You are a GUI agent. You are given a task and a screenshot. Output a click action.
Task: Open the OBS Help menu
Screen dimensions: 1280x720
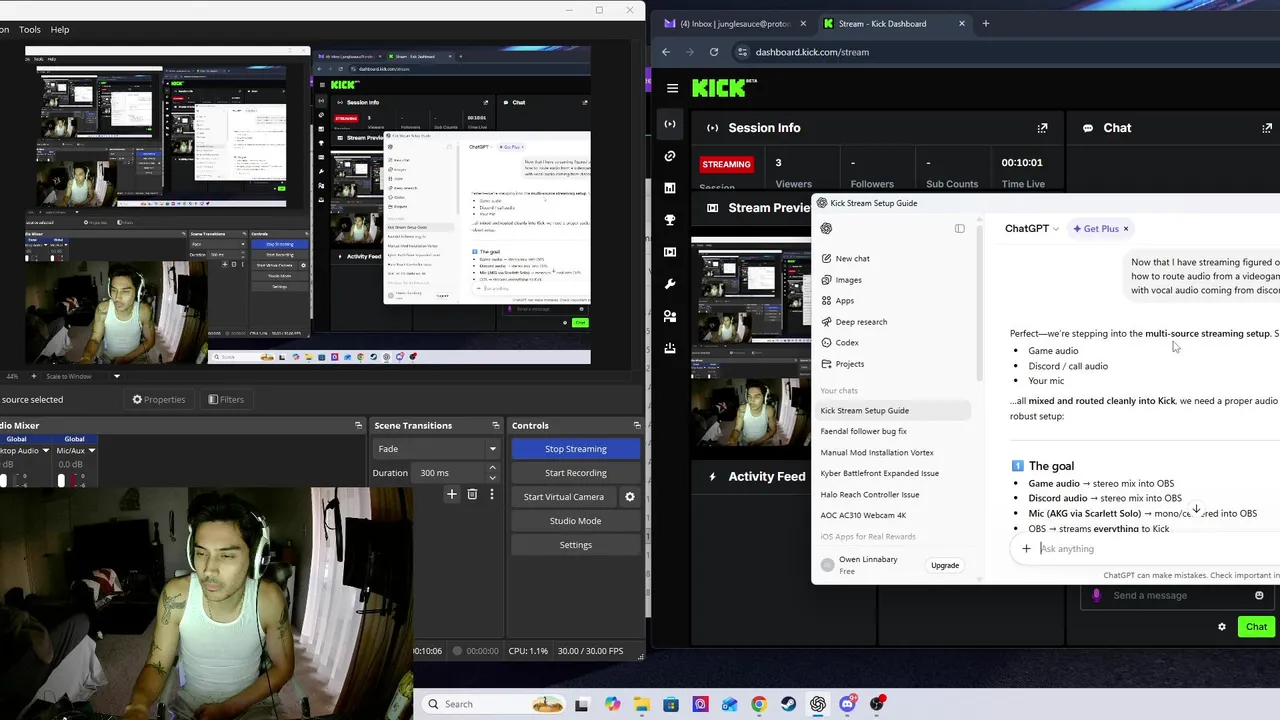pos(60,30)
